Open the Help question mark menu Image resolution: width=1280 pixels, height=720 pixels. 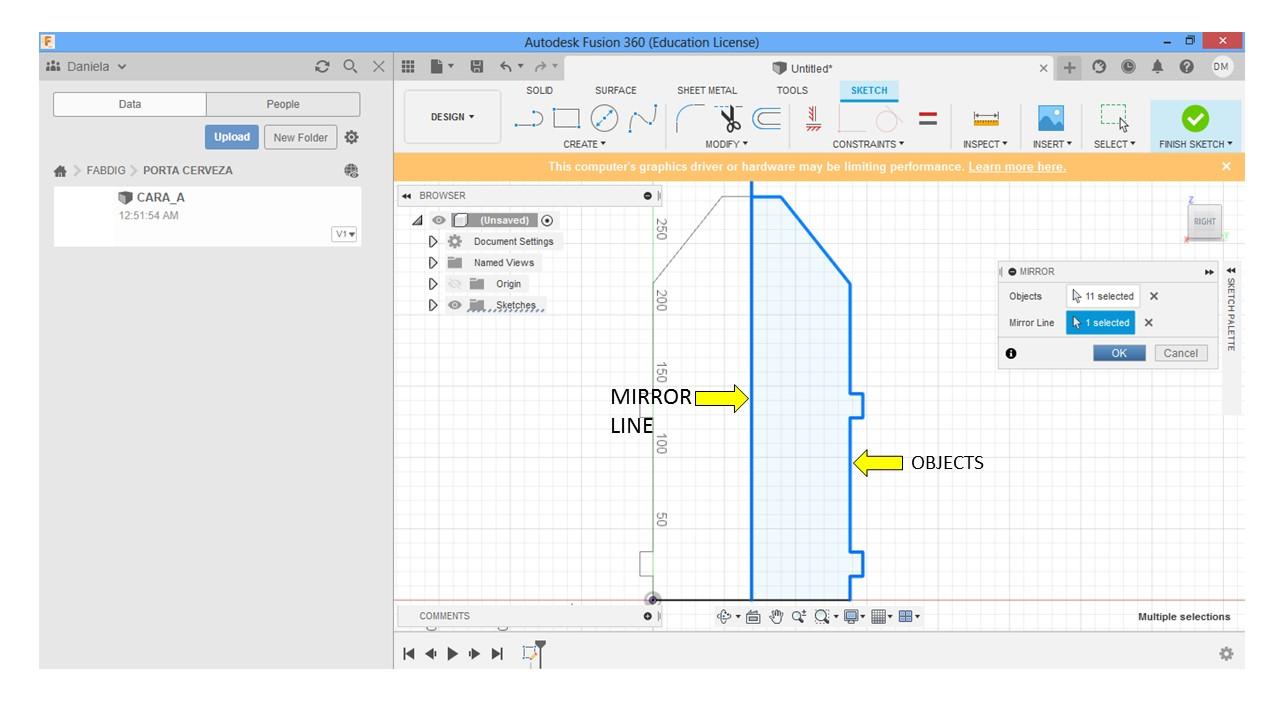pos(1187,67)
